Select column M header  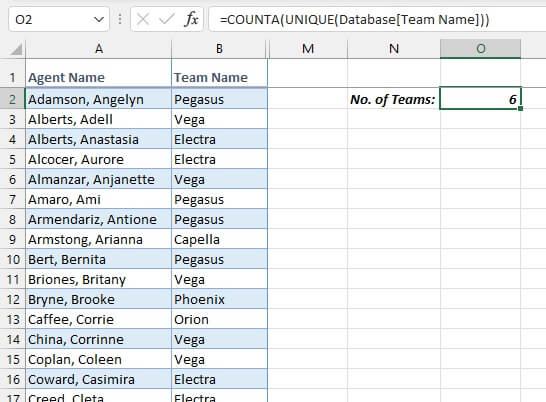308,49
